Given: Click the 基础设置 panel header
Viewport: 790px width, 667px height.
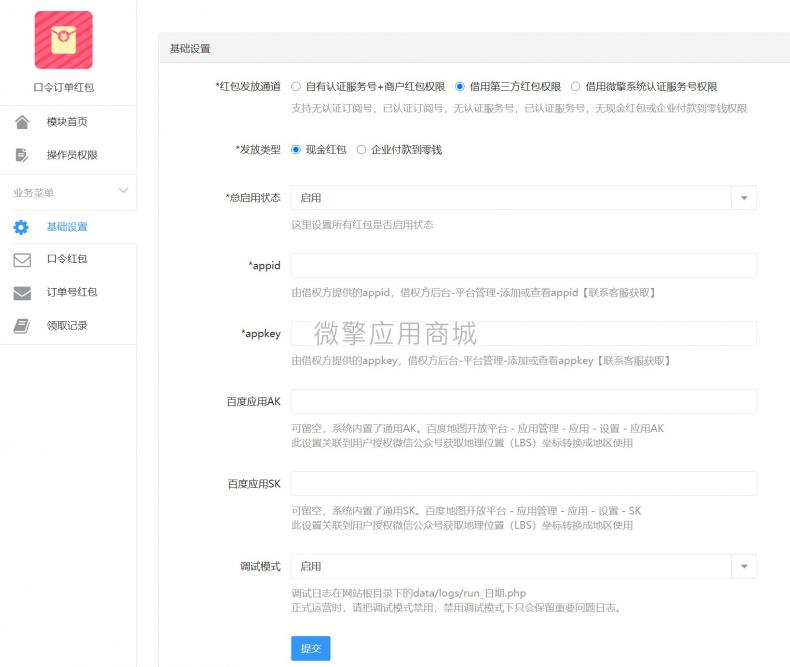Looking at the screenshot, I should 474,48.
